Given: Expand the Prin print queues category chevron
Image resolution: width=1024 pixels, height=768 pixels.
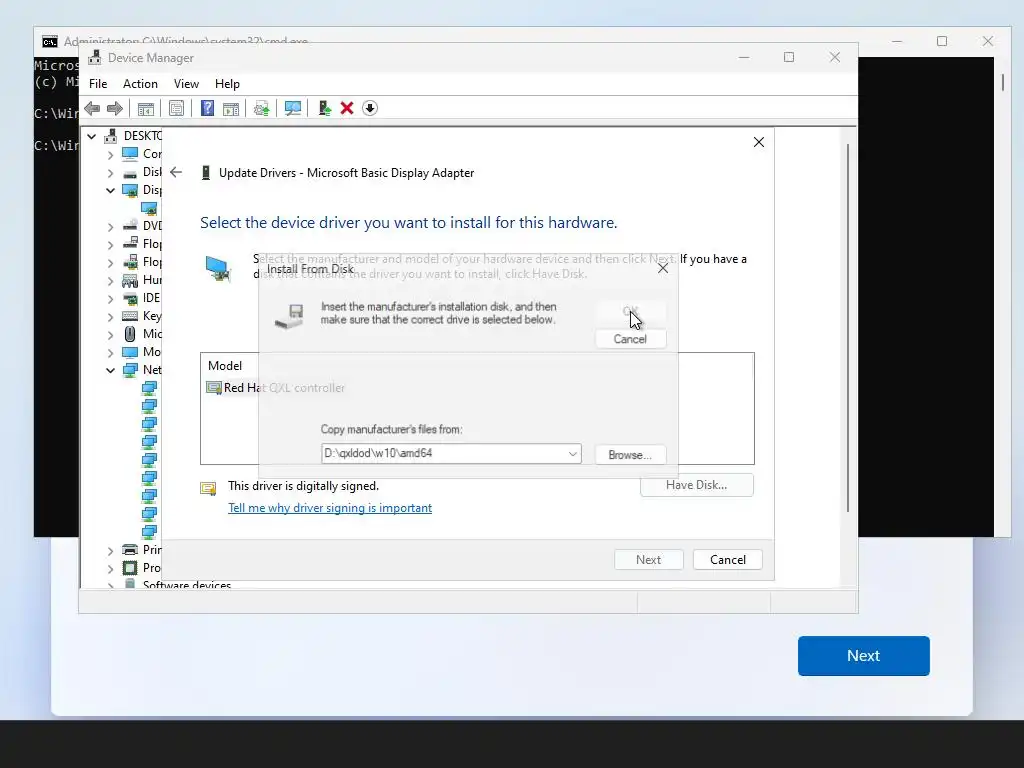Looking at the screenshot, I should click(110, 551).
